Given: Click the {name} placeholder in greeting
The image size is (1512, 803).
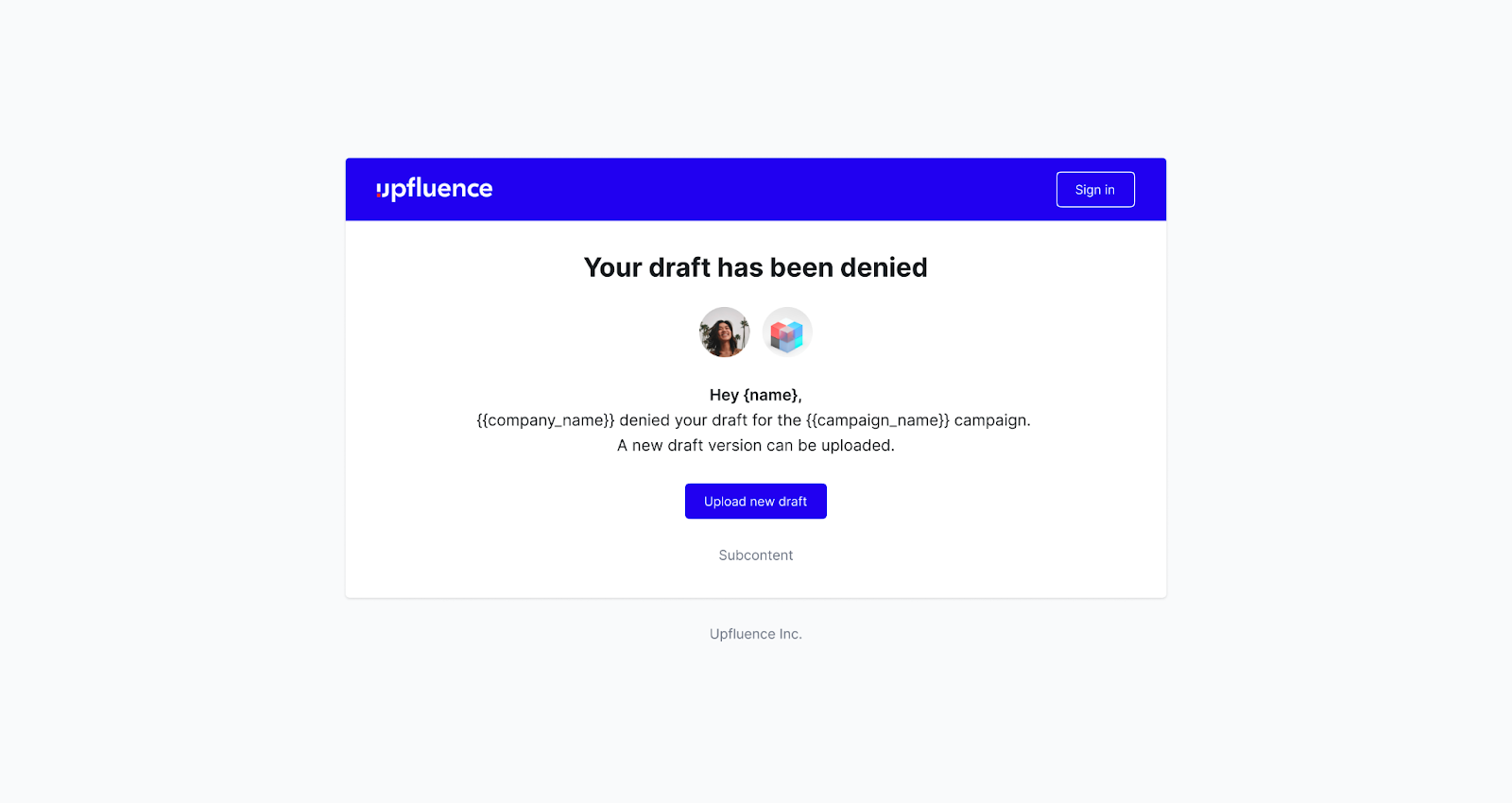Looking at the screenshot, I should tap(772, 395).
